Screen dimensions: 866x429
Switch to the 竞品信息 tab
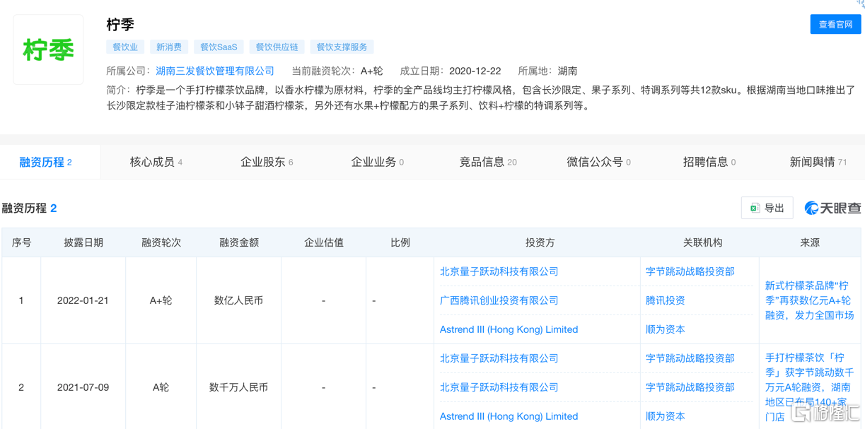(x=488, y=162)
